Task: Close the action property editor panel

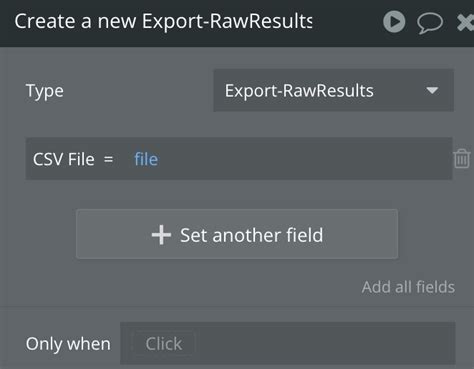Action: point(466,22)
